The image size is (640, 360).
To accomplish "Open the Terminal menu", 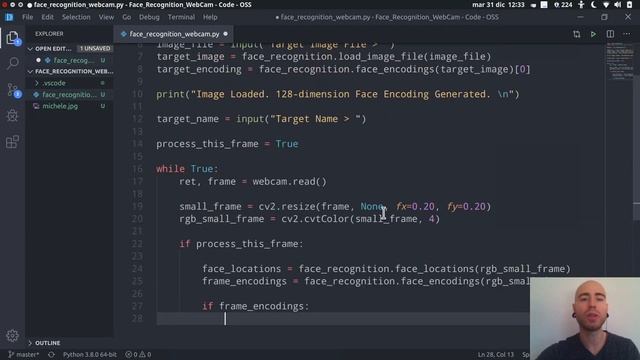I will tap(181, 17).
